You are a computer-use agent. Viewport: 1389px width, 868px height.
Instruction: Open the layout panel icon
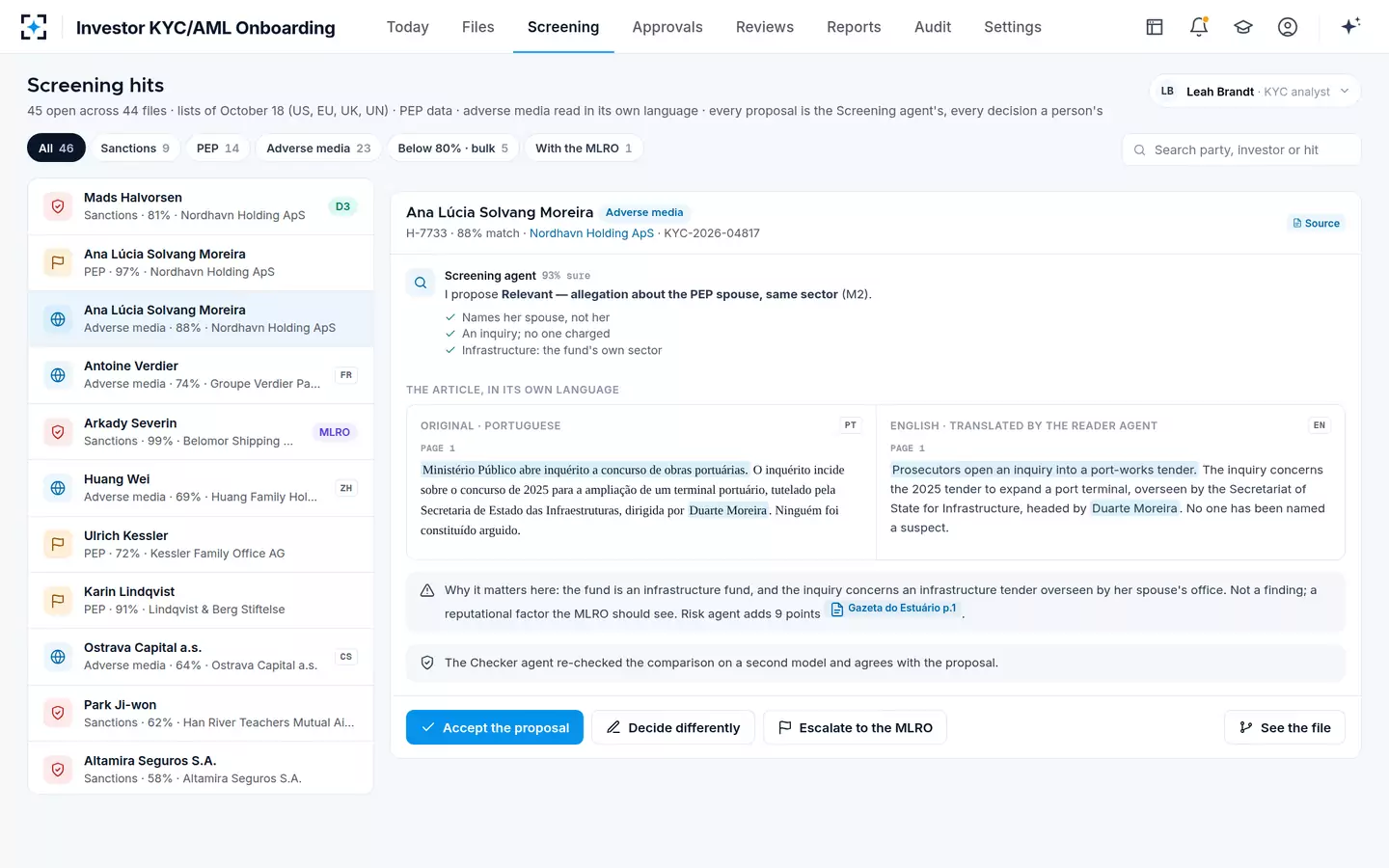tap(1155, 27)
